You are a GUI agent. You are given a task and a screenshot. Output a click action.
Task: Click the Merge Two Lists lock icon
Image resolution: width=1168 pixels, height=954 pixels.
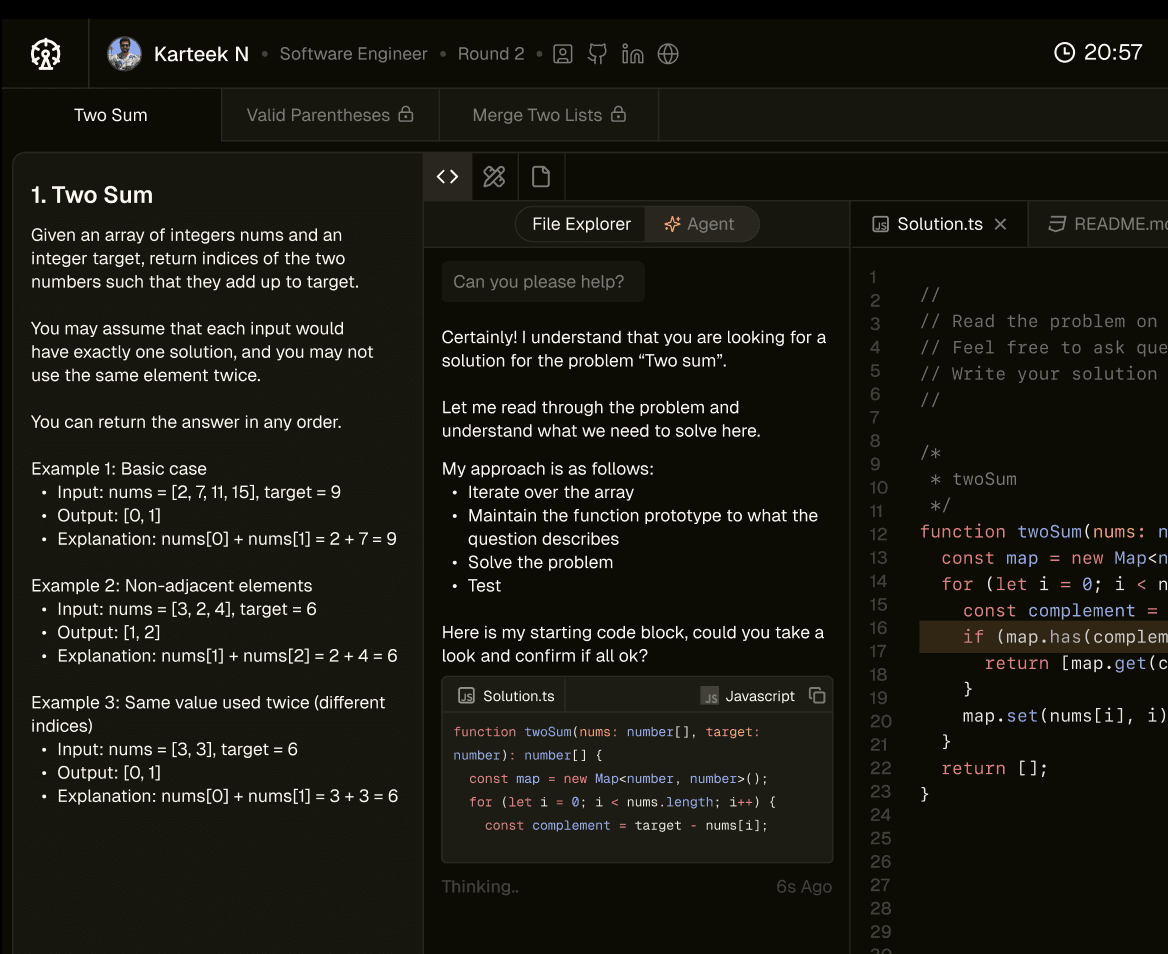coord(618,114)
